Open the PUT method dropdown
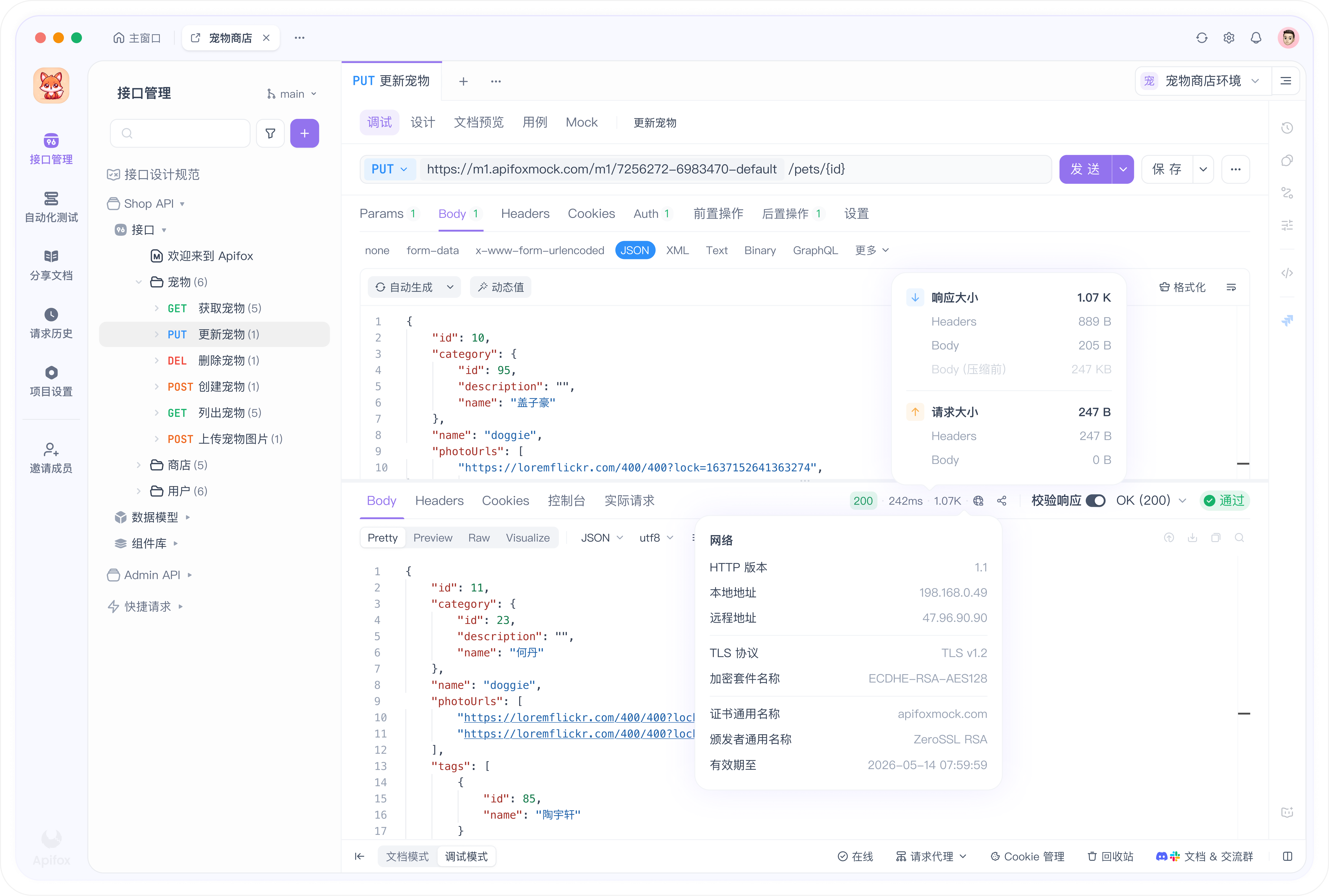1329x896 pixels. [389, 169]
